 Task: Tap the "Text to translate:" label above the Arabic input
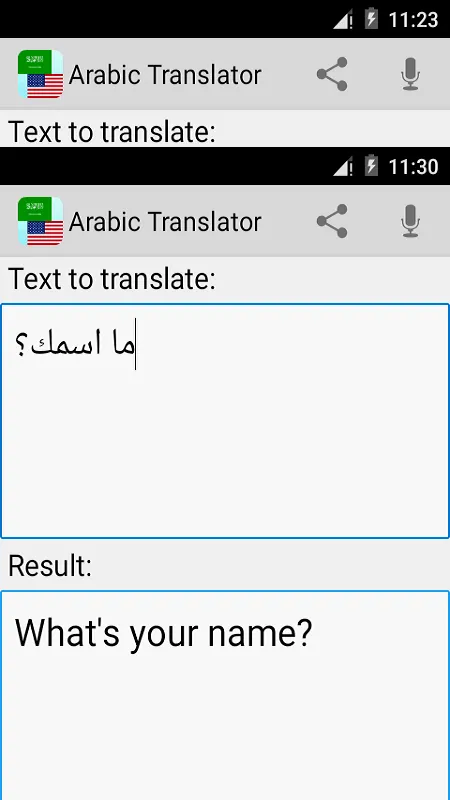[x=112, y=279]
